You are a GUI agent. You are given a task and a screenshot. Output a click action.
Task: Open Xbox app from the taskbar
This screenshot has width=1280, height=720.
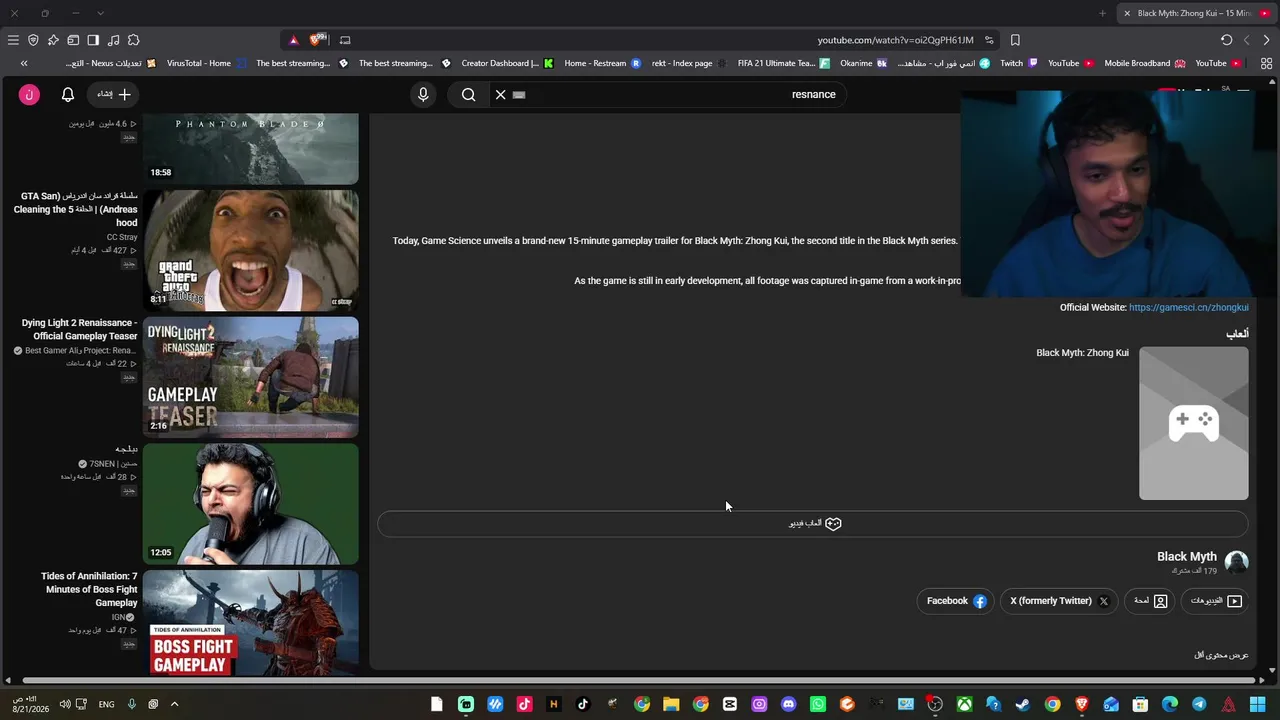pyautogui.click(x=964, y=704)
